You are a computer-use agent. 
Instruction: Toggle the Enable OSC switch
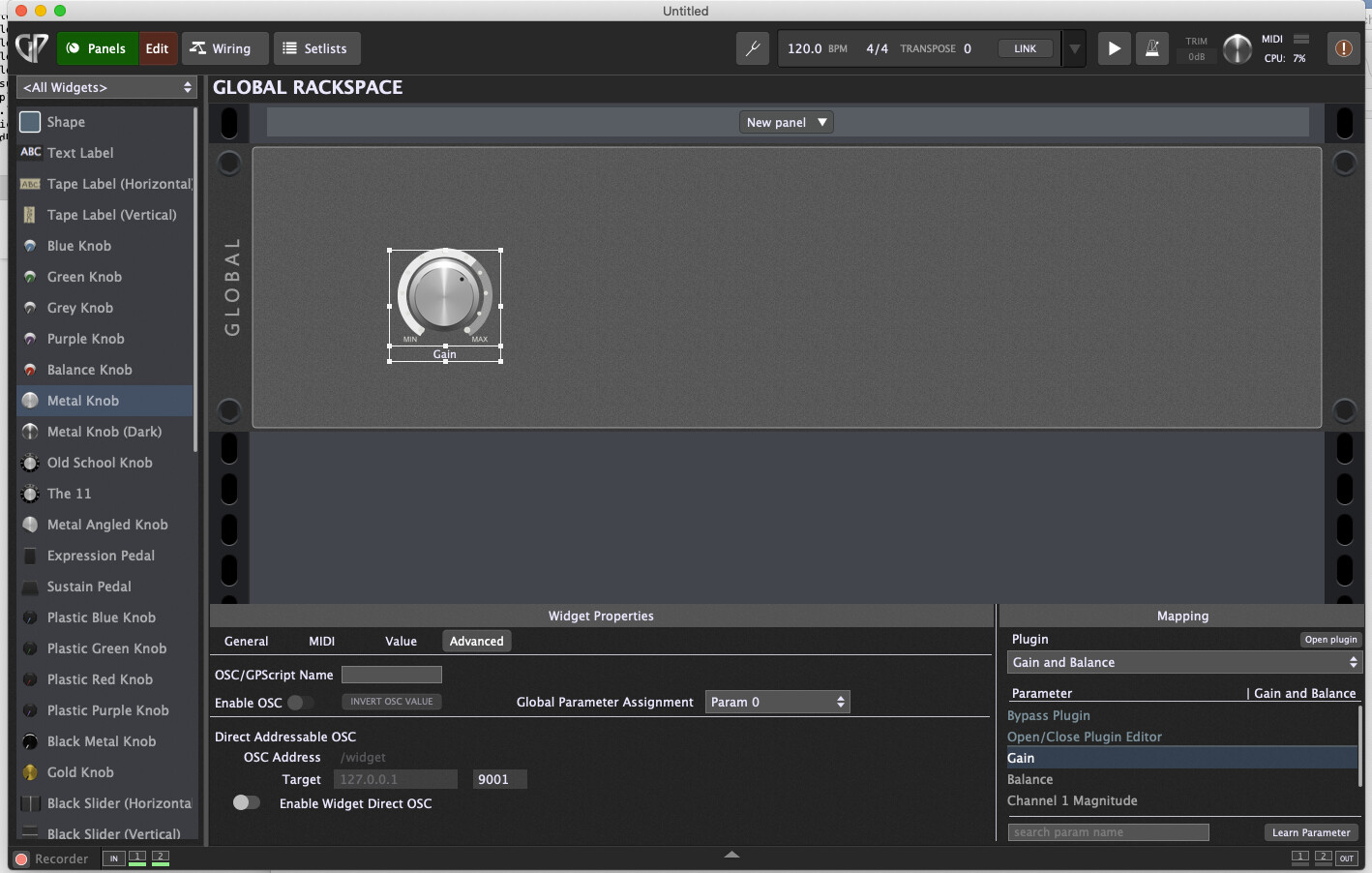click(301, 703)
